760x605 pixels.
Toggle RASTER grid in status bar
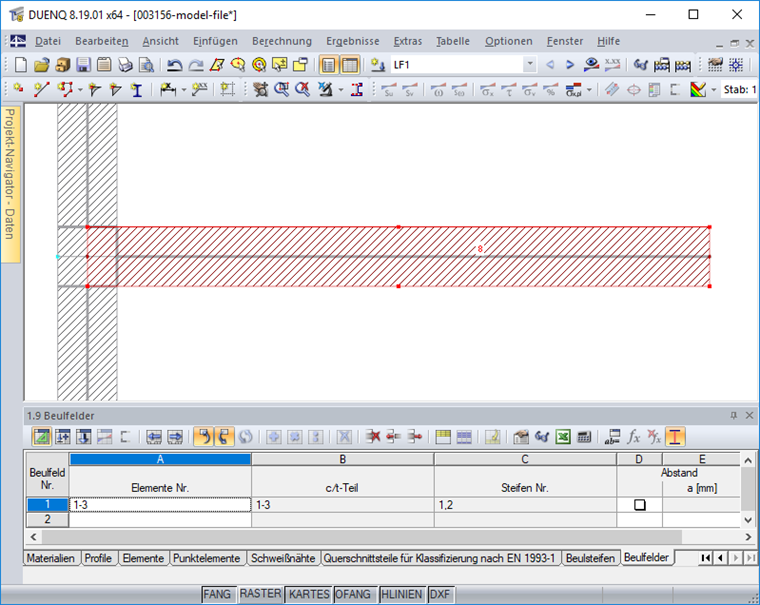point(261,594)
